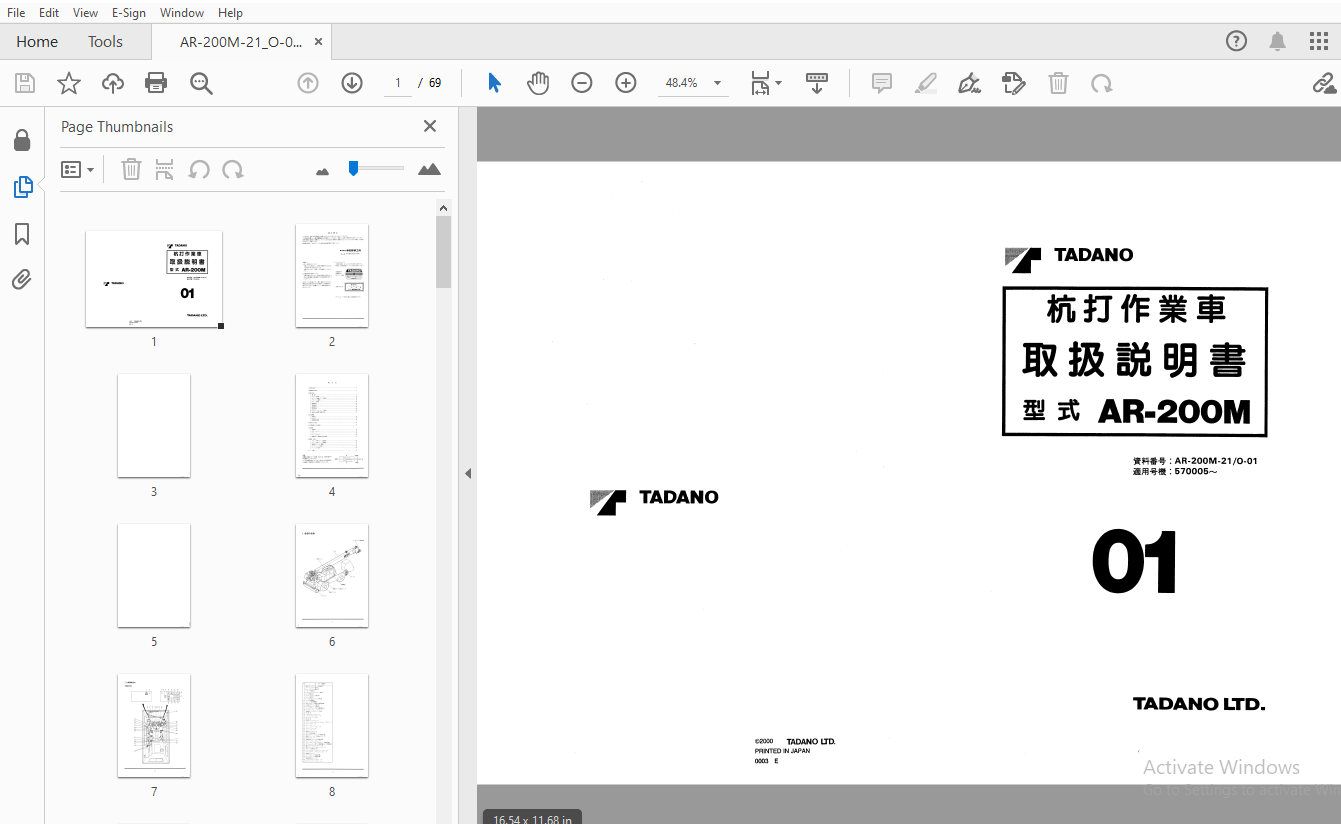Expand the fit page options arrow
Image resolution: width=1341 pixels, height=824 pixels.
[779, 83]
